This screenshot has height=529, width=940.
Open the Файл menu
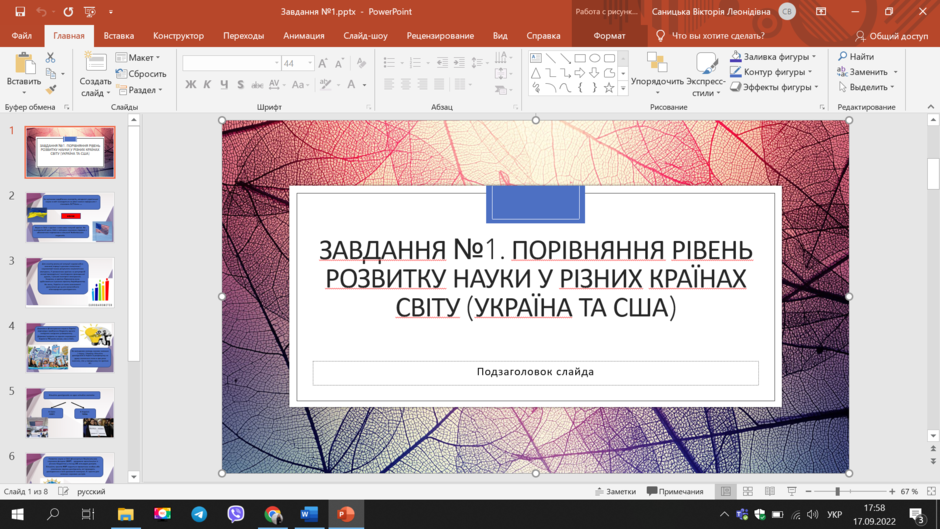tap(22, 35)
